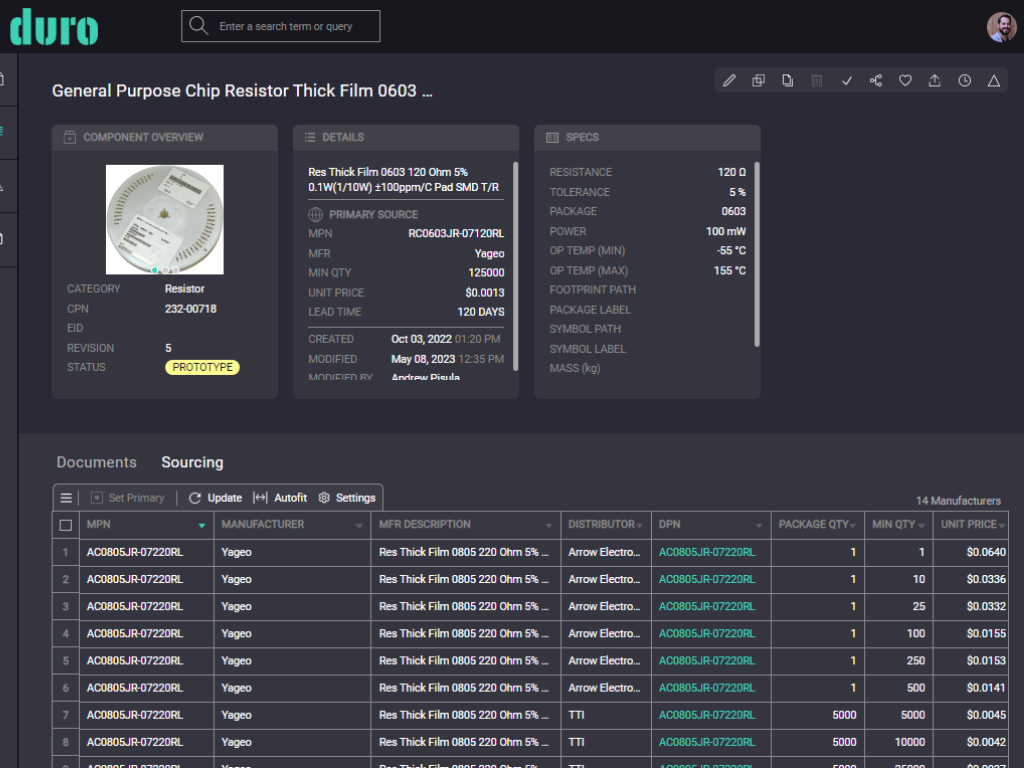Viewport: 1024px width, 768px height.
Task: Click the resistor reel thumbnail image
Action: [165, 219]
